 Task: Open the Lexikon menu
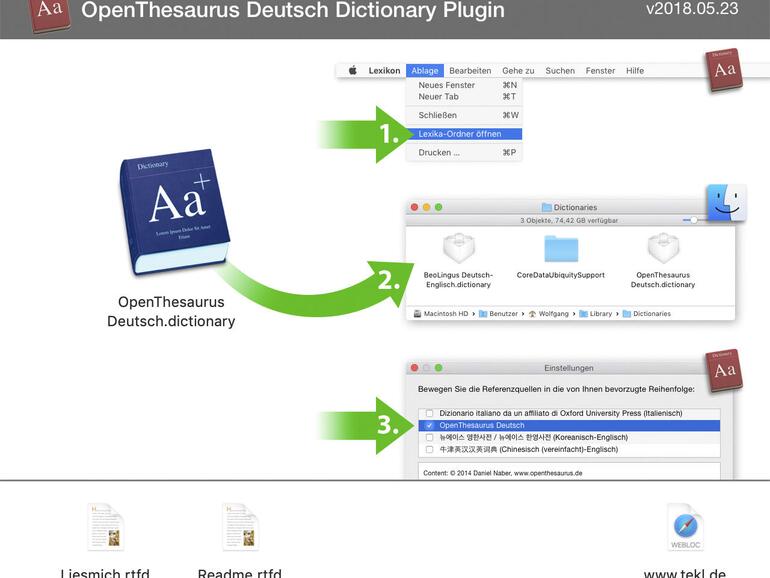tap(384, 71)
